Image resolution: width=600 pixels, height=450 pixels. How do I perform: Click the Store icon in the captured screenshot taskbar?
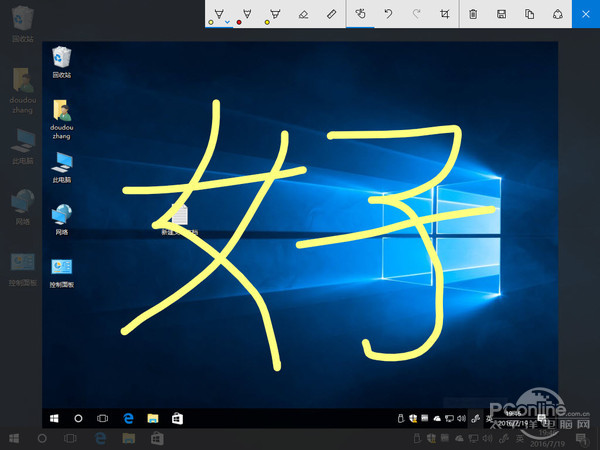(x=177, y=419)
